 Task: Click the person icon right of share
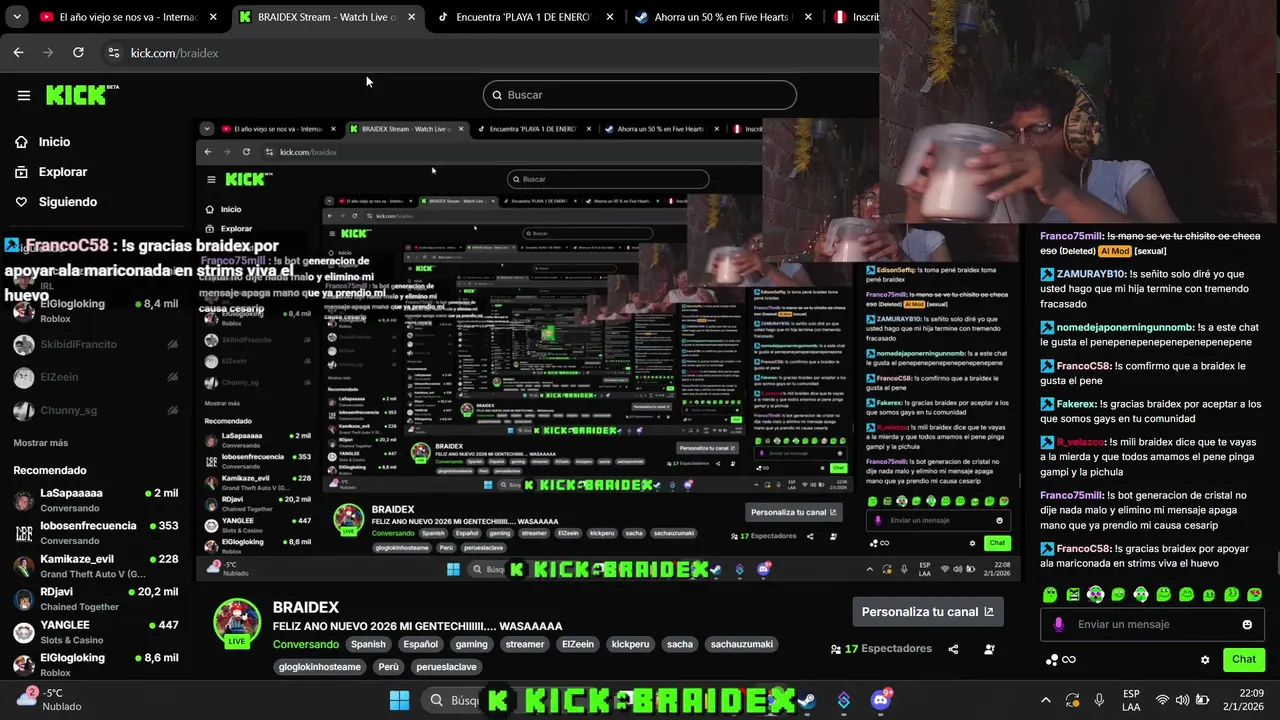tap(989, 649)
